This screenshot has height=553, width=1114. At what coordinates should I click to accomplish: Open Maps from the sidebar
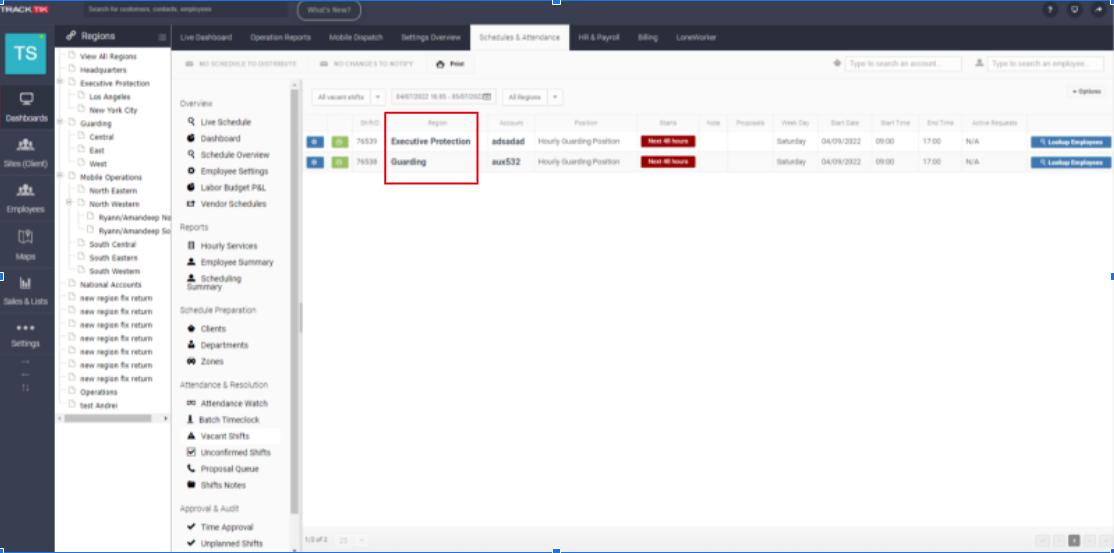point(26,245)
